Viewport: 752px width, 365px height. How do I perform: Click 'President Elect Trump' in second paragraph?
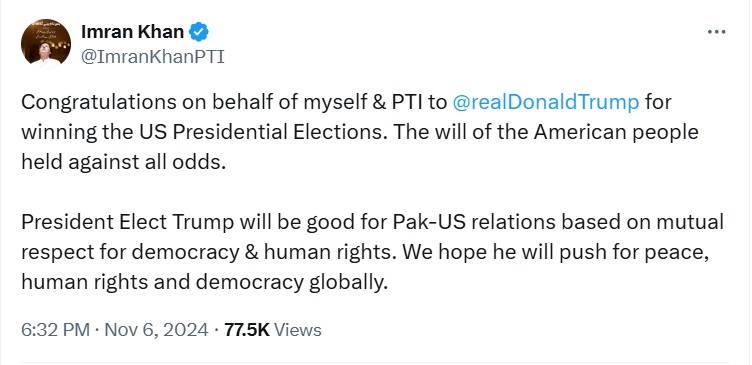(x=128, y=223)
